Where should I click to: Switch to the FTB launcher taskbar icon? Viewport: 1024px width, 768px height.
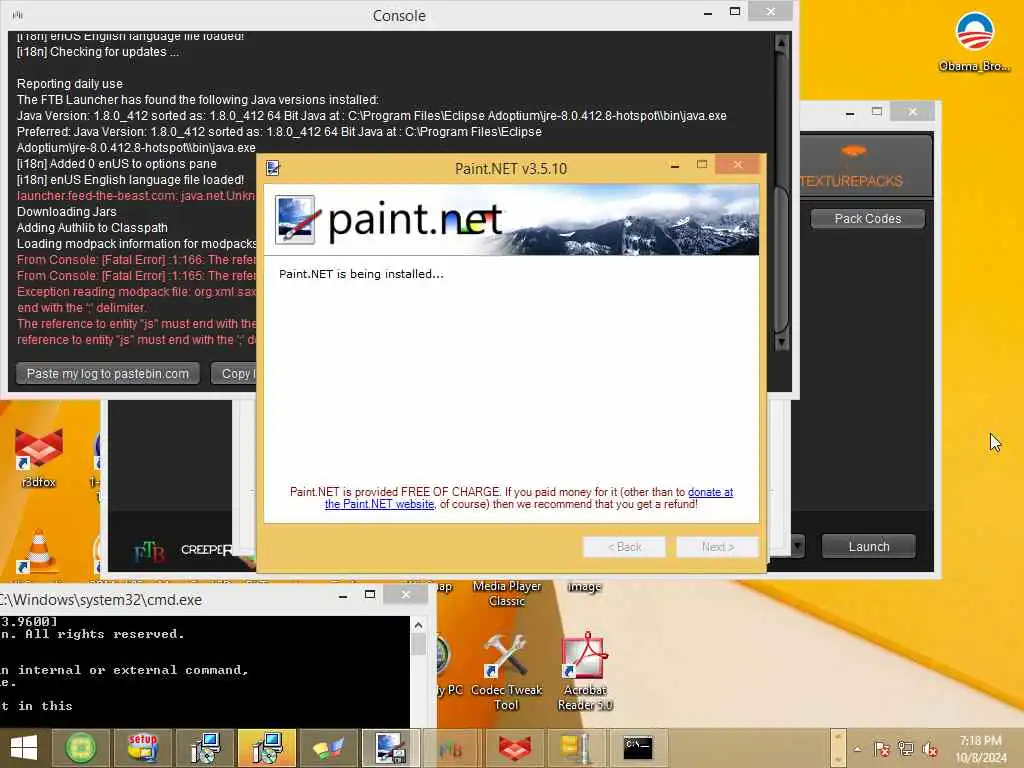(x=451, y=748)
